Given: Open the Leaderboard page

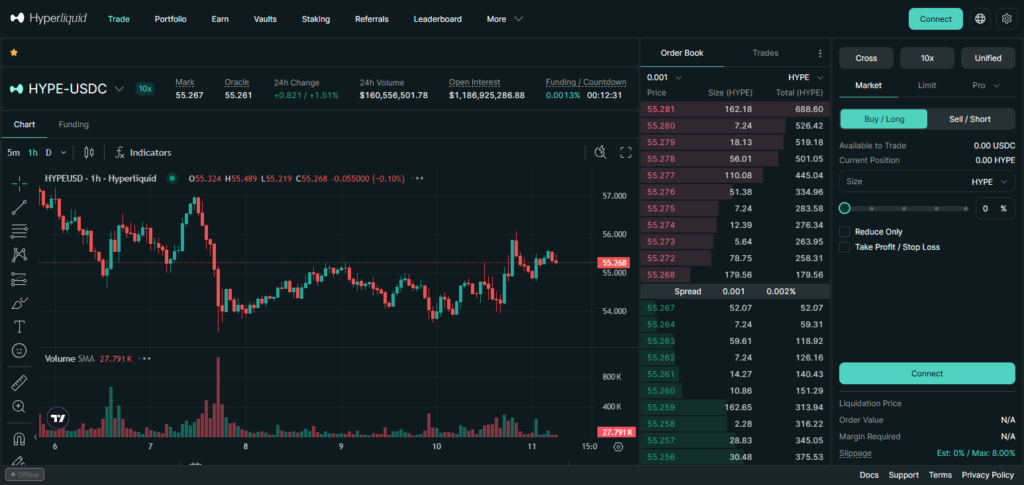Looking at the screenshot, I should coord(438,19).
